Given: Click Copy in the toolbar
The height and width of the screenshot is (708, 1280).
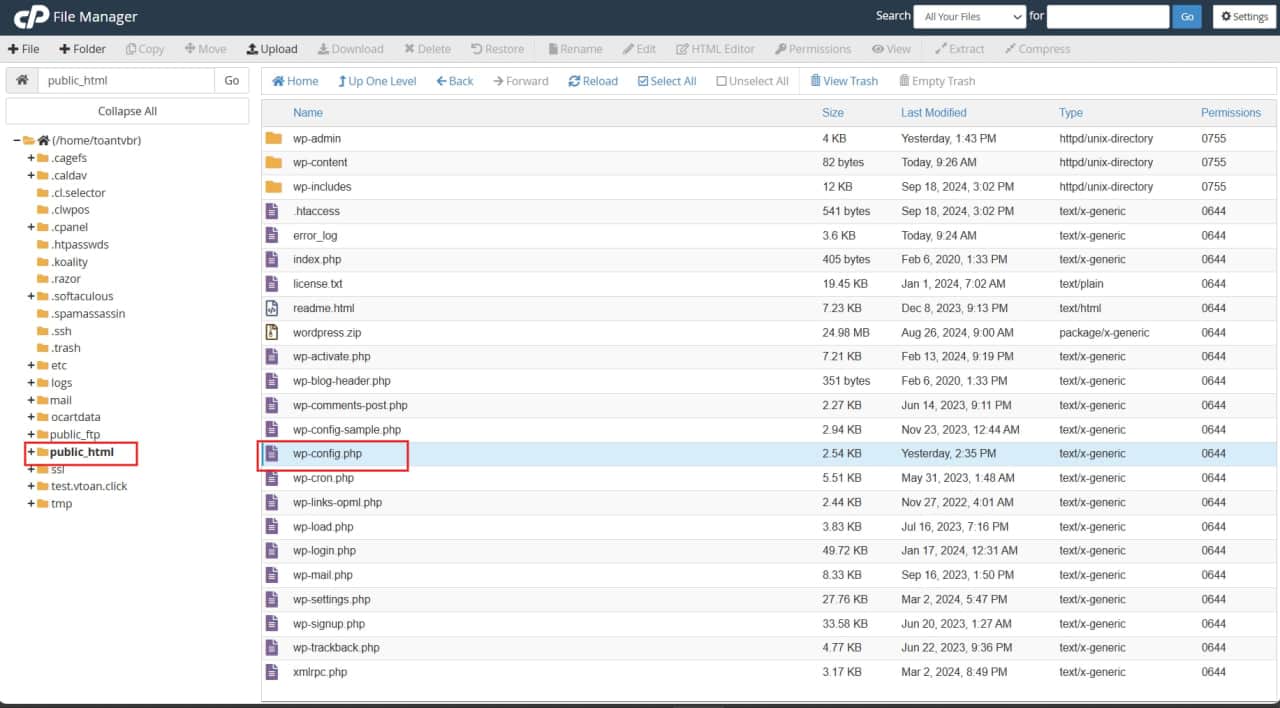Looking at the screenshot, I should [x=145, y=49].
